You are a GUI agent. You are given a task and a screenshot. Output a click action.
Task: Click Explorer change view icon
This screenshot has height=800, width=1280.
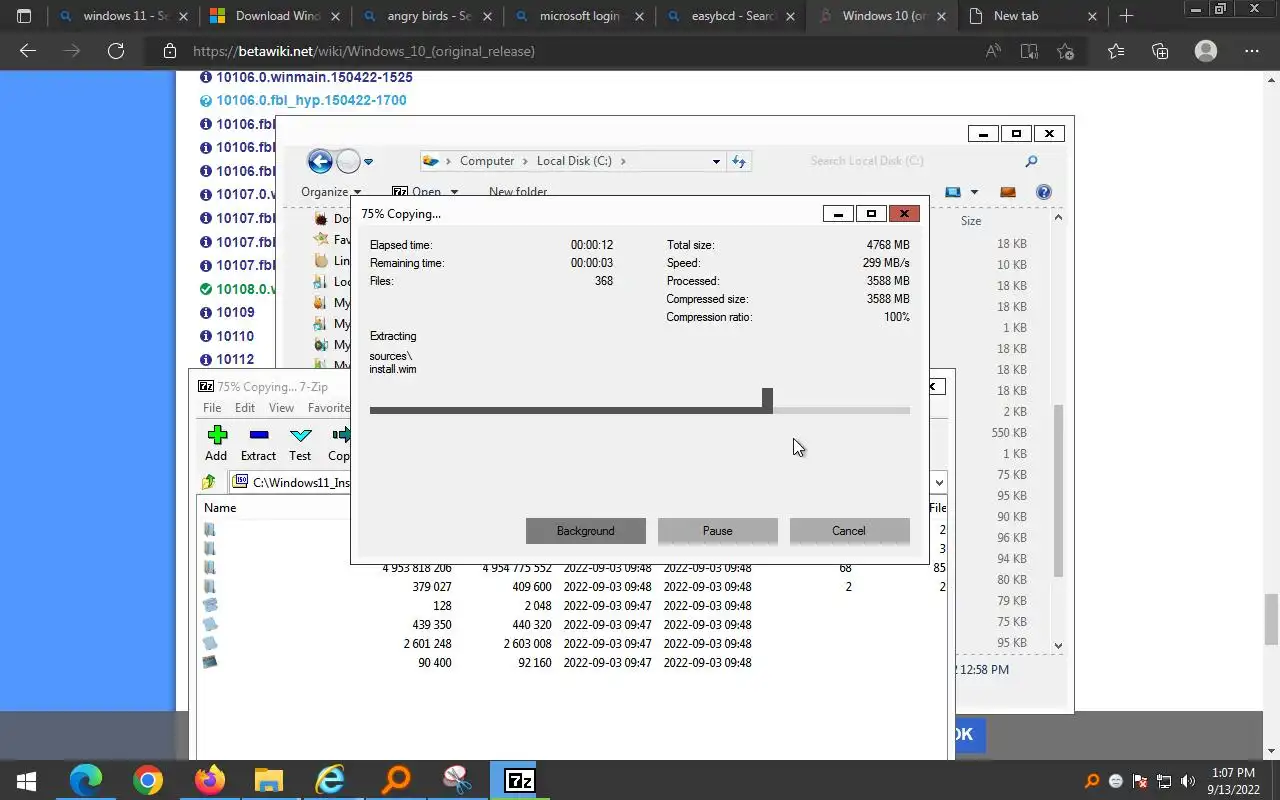pyautogui.click(x=953, y=192)
